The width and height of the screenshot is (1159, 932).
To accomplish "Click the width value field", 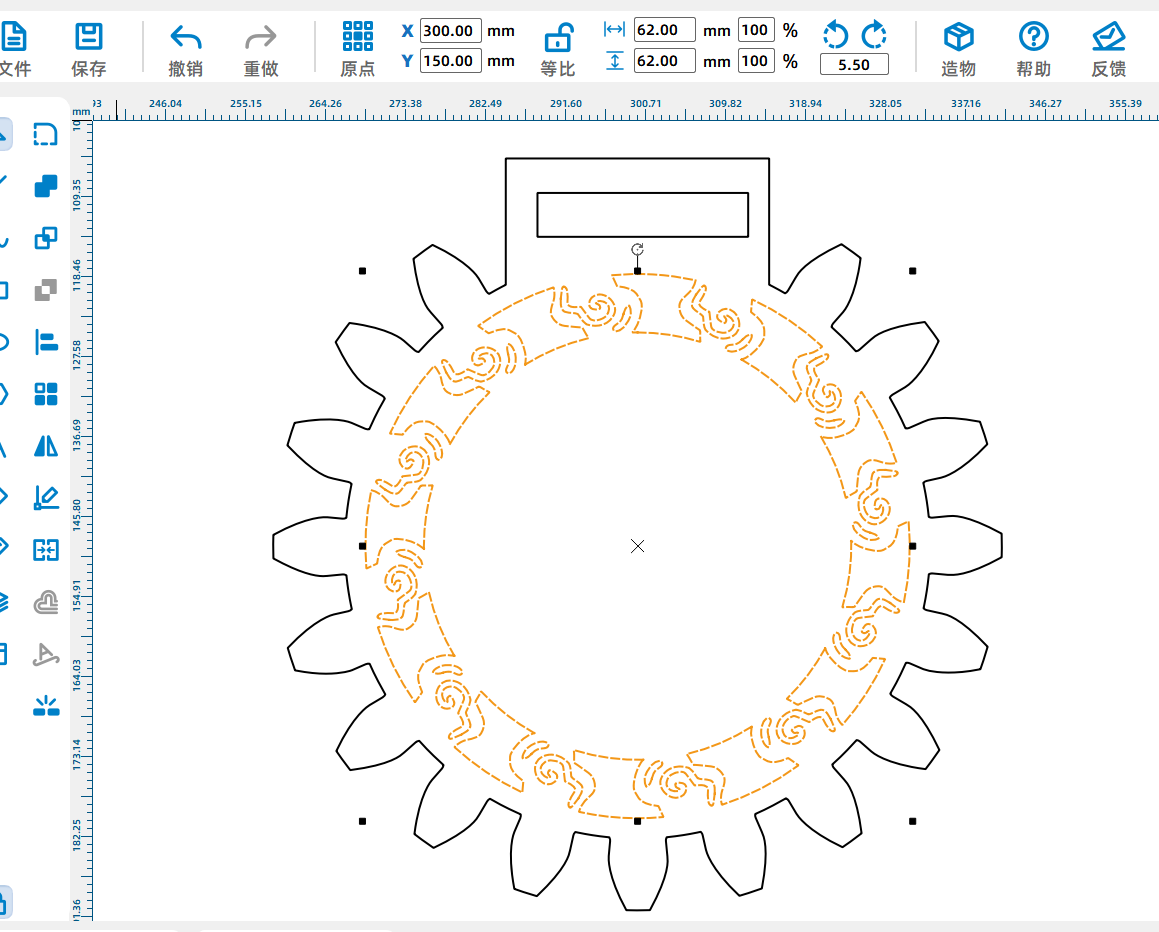I will pyautogui.click(x=664, y=30).
